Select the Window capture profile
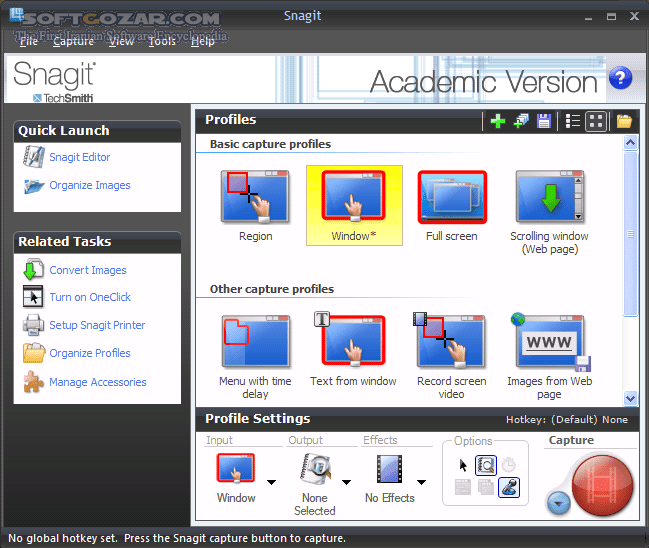 click(354, 205)
